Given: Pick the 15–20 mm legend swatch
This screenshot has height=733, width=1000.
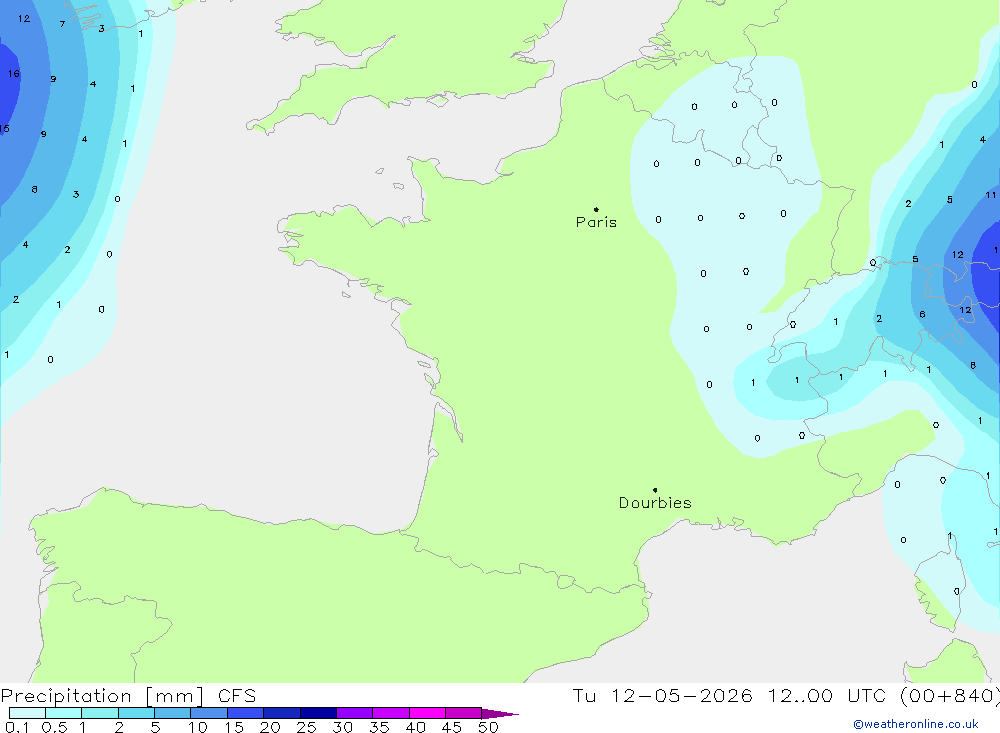Looking at the screenshot, I should coord(246,713).
